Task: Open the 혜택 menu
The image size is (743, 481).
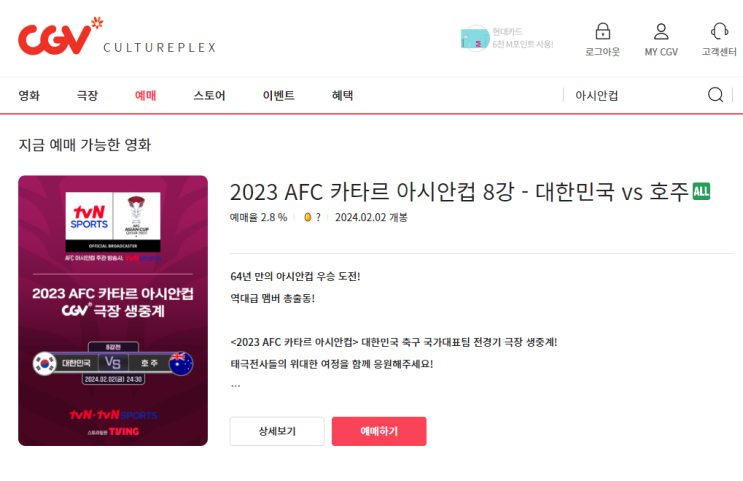Action: [342, 95]
